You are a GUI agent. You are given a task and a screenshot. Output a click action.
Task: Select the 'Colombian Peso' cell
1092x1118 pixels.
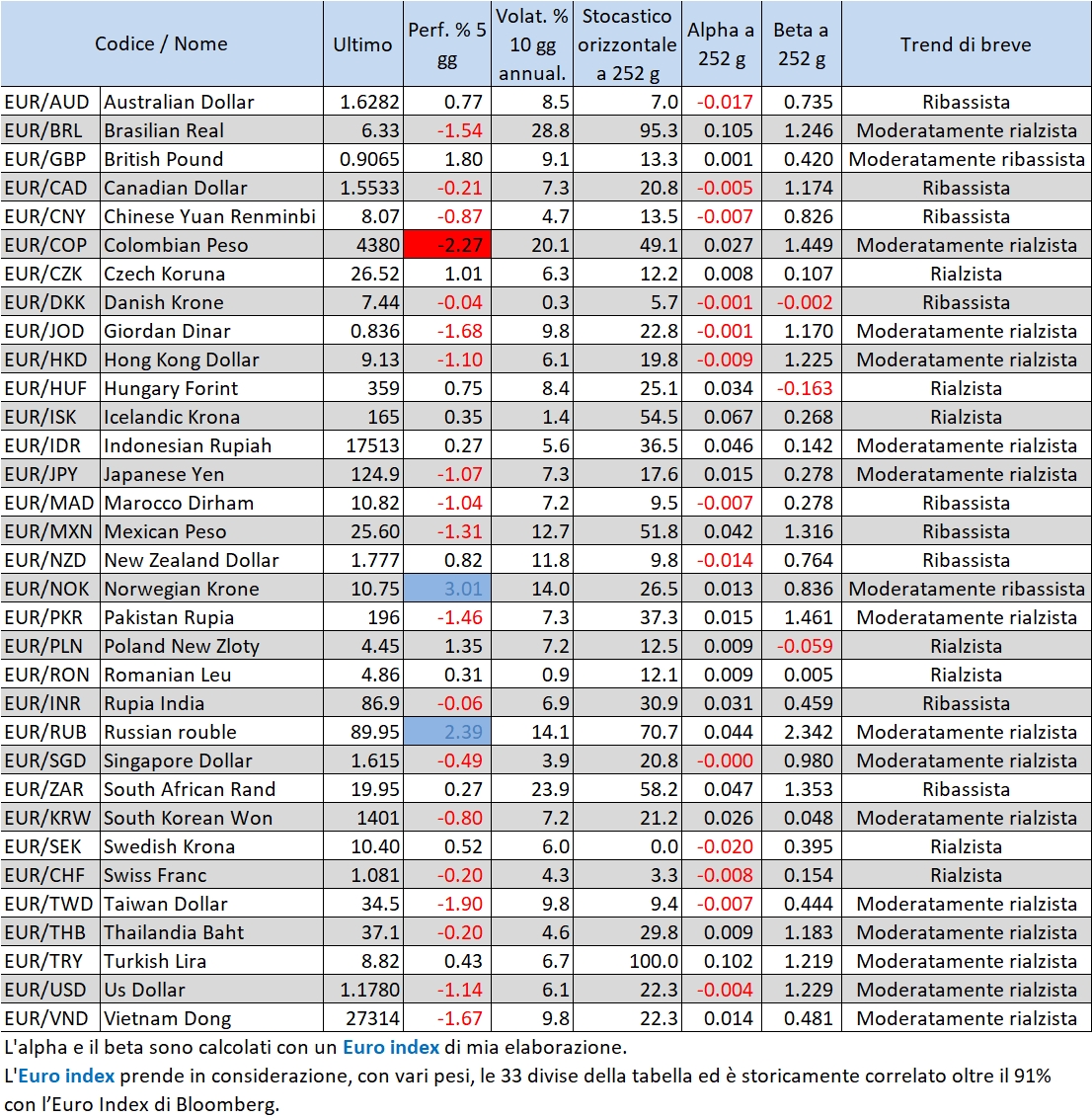click(211, 245)
